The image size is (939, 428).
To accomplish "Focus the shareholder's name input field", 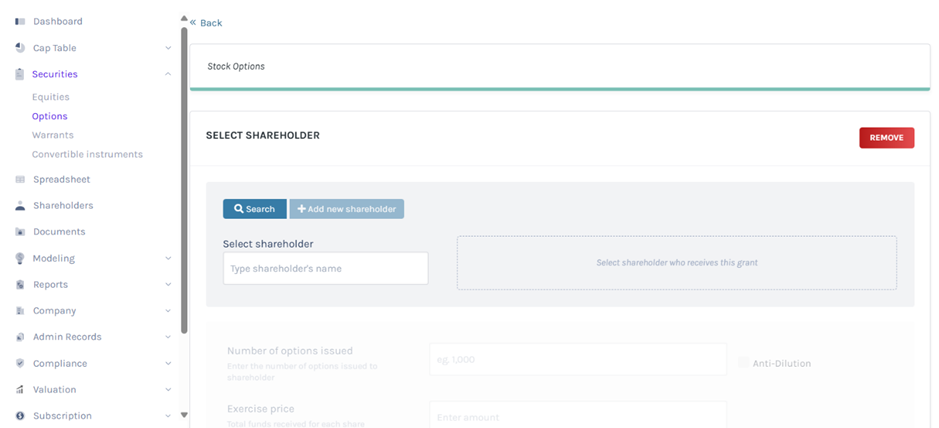I will point(325,268).
